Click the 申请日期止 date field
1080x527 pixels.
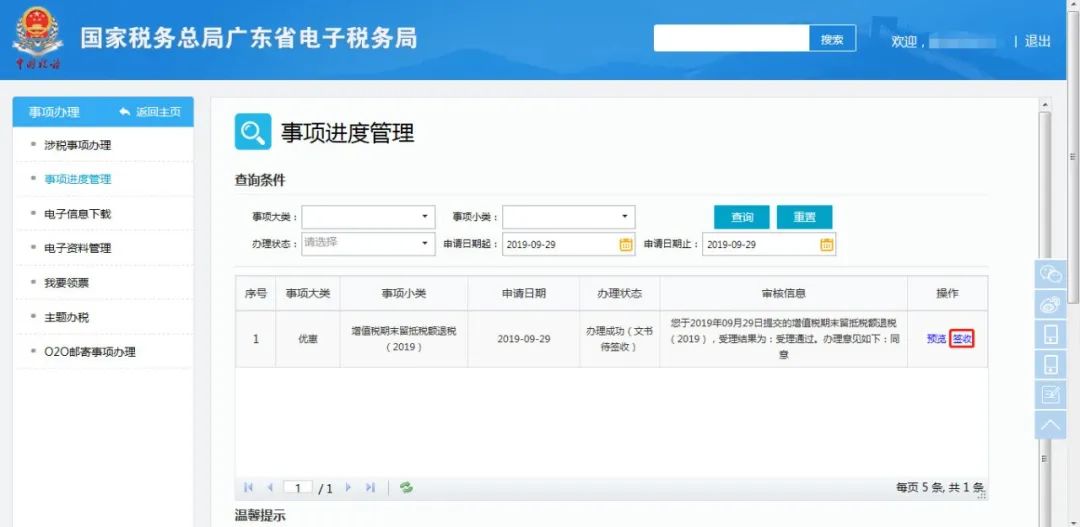[769, 244]
